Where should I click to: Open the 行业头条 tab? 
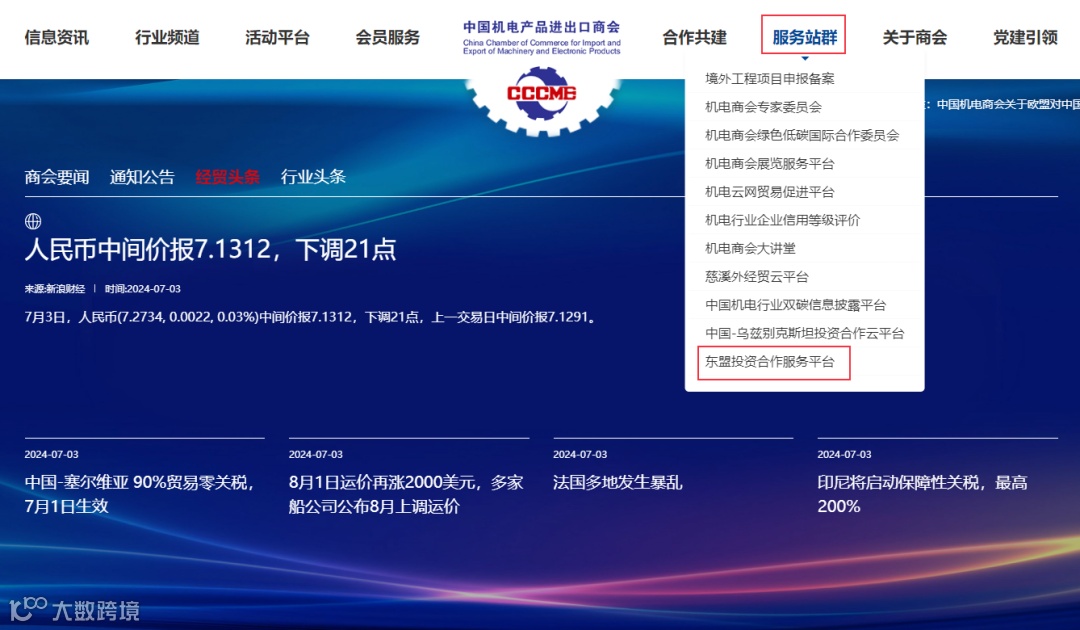coord(315,175)
